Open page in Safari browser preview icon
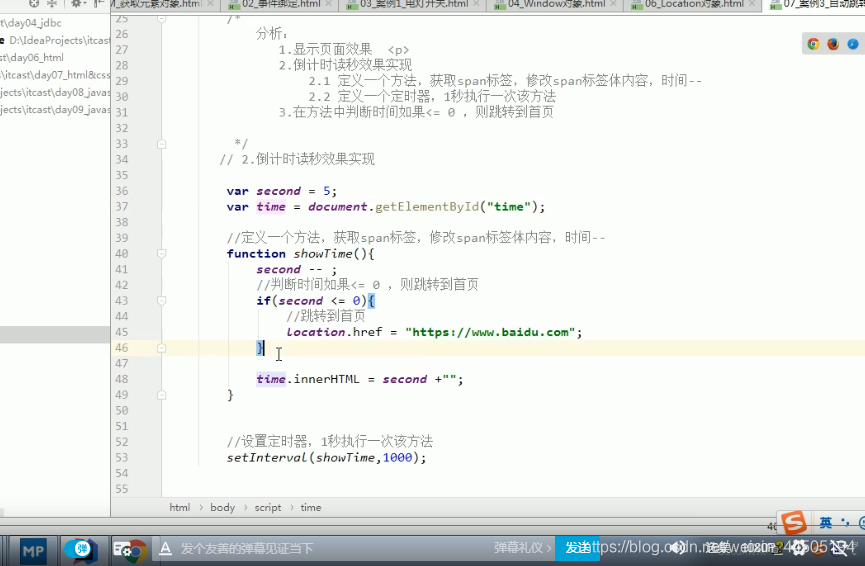 point(853,44)
